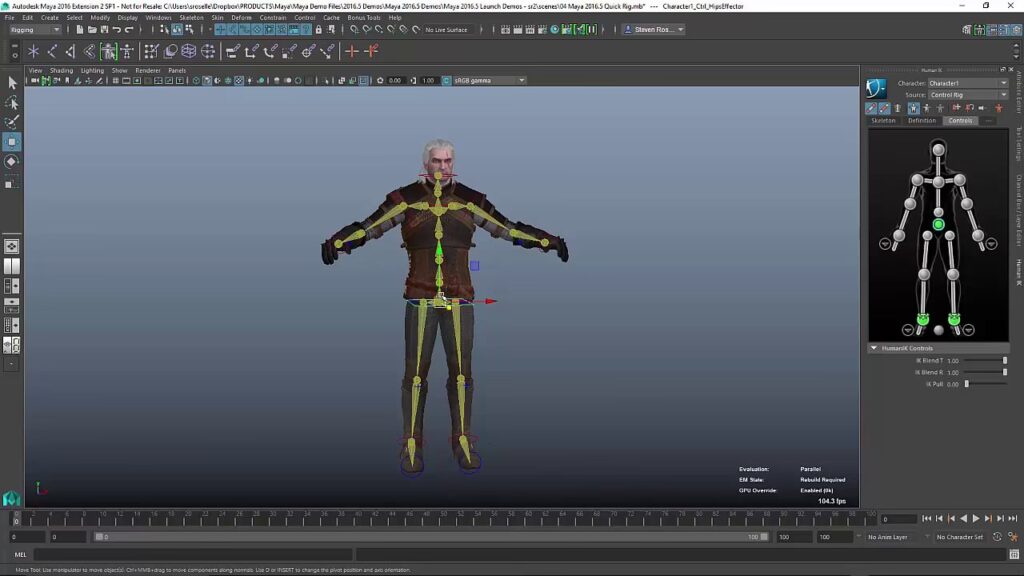Toggle the sRGB gamma color management button
1024x576 pixels.
pos(447,80)
